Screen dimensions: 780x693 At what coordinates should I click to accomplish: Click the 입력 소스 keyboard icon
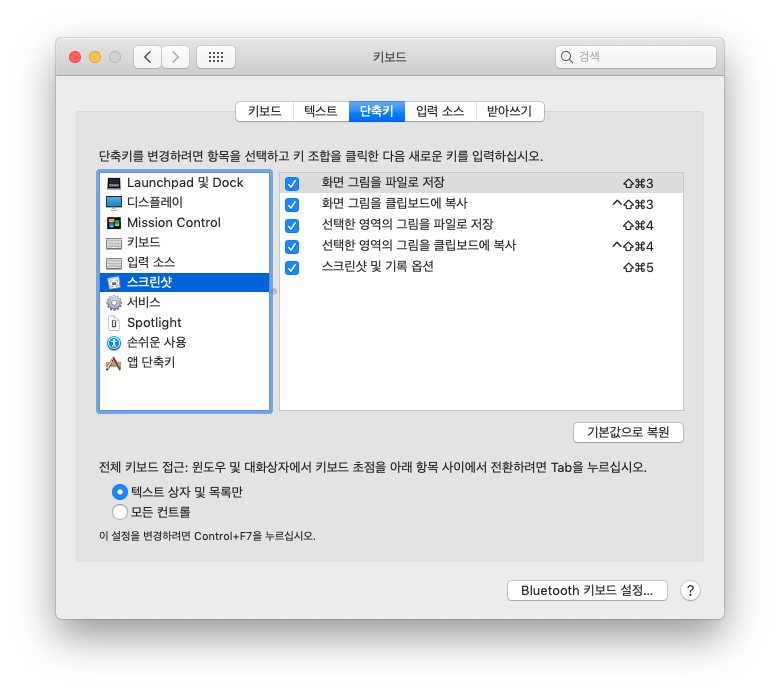pyautogui.click(x=114, y=263)
